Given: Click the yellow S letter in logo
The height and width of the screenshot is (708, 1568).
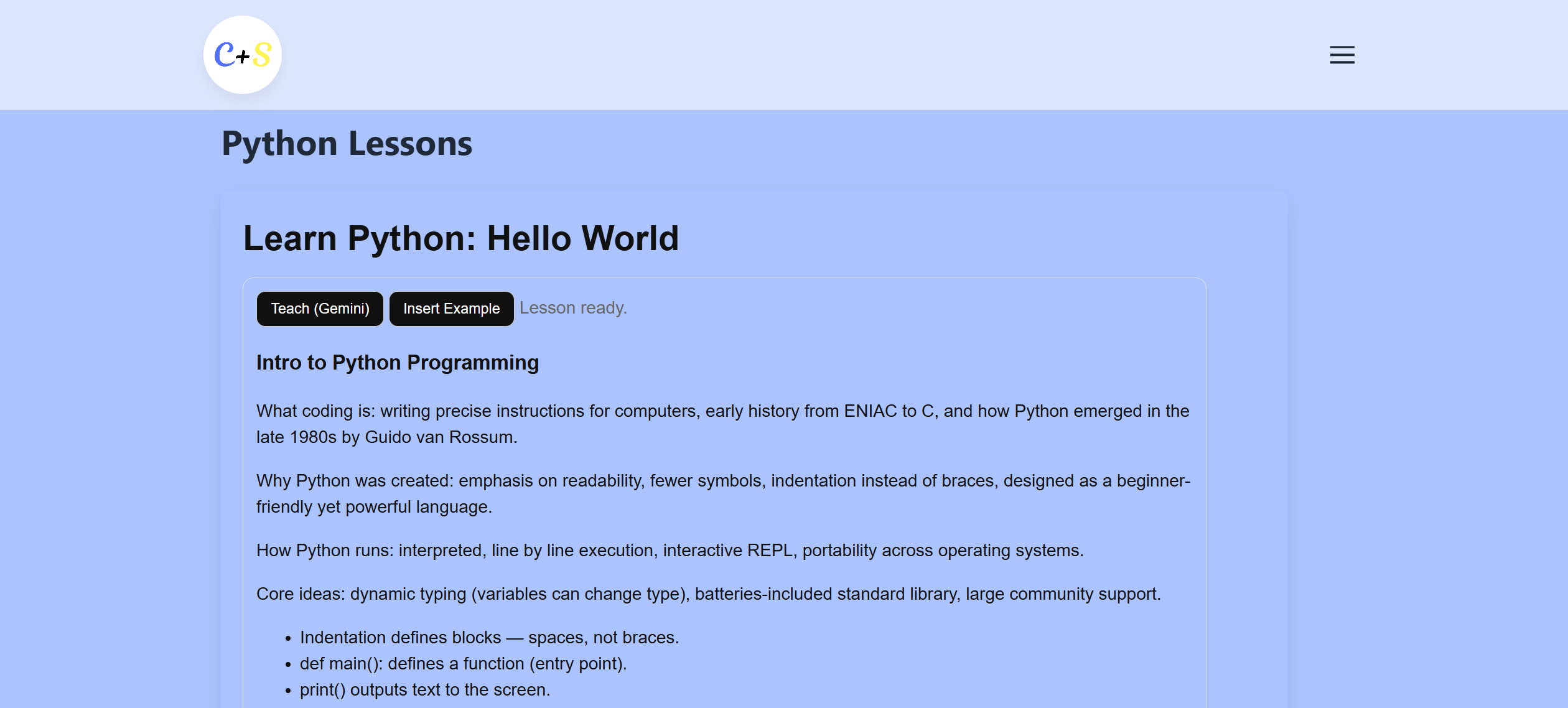Looking at the screenshot, I should 263,55.
